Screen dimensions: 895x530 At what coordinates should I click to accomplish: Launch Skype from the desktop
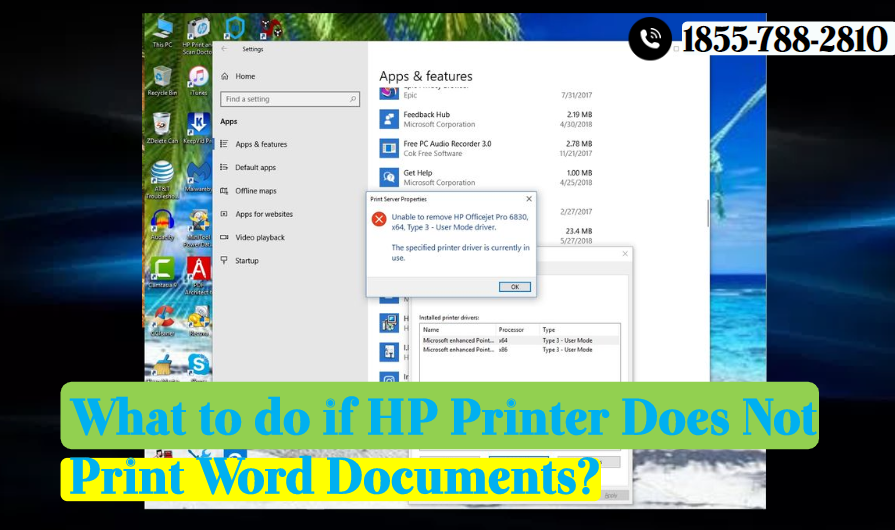(x=199, y=366)
